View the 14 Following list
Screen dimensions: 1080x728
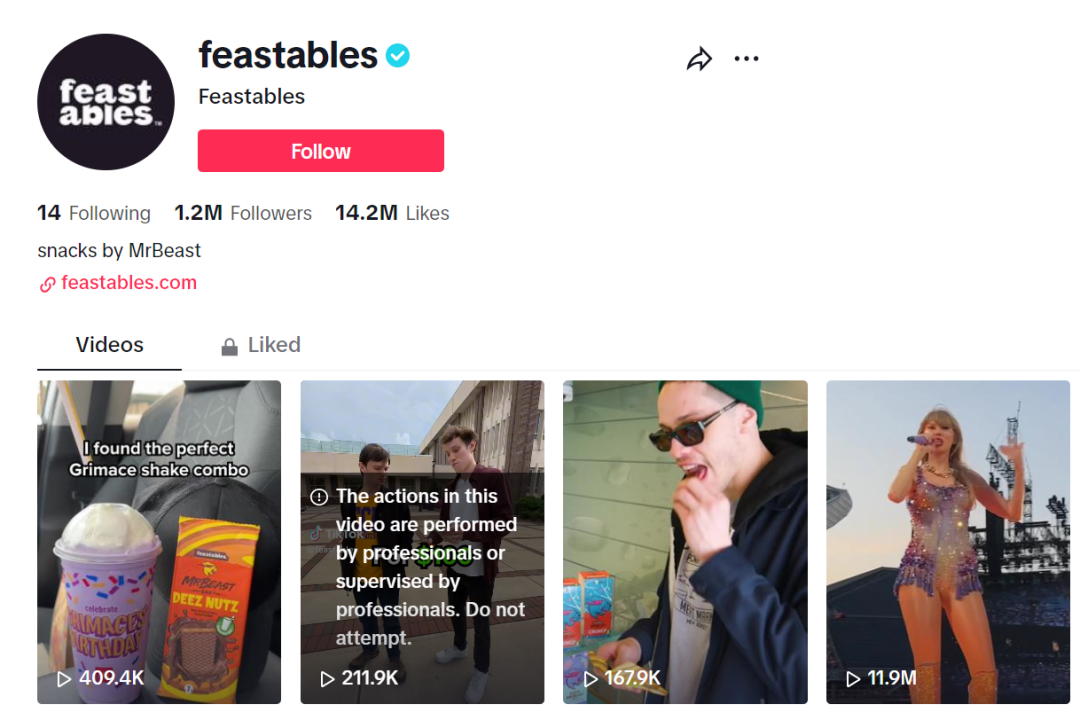94,213
